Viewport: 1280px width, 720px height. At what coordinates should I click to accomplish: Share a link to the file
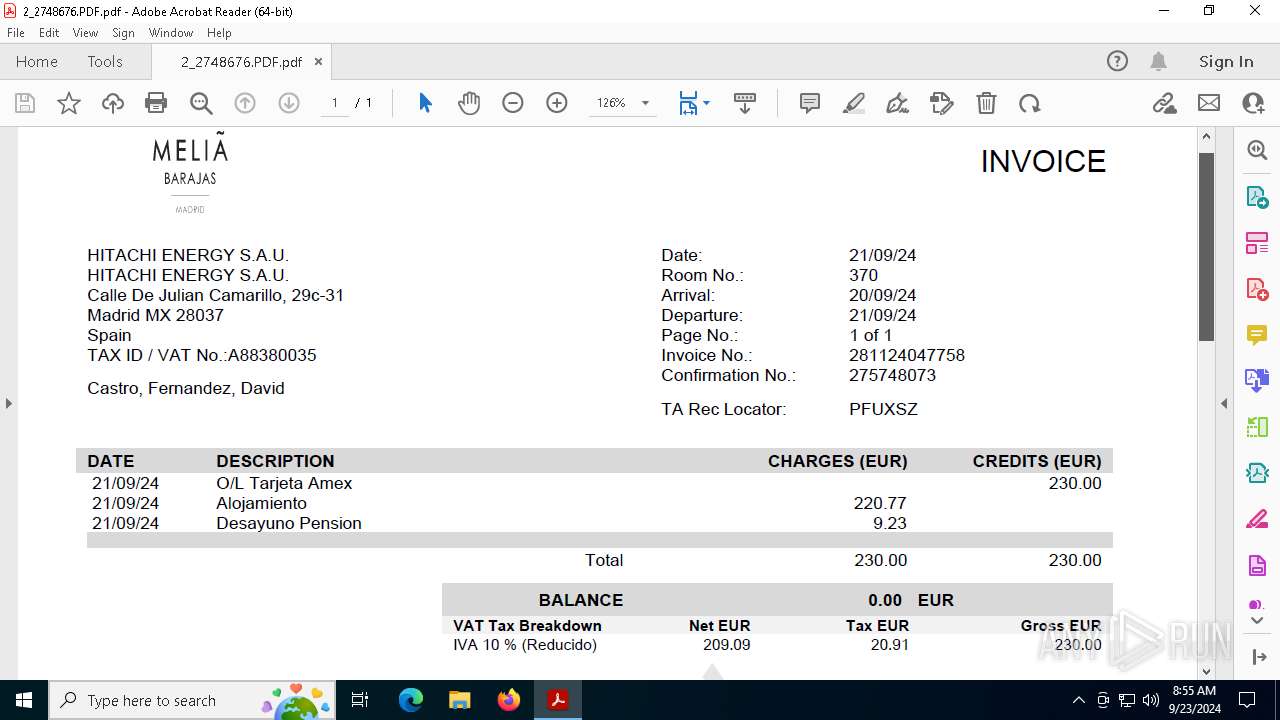[x=1164, y=103]
